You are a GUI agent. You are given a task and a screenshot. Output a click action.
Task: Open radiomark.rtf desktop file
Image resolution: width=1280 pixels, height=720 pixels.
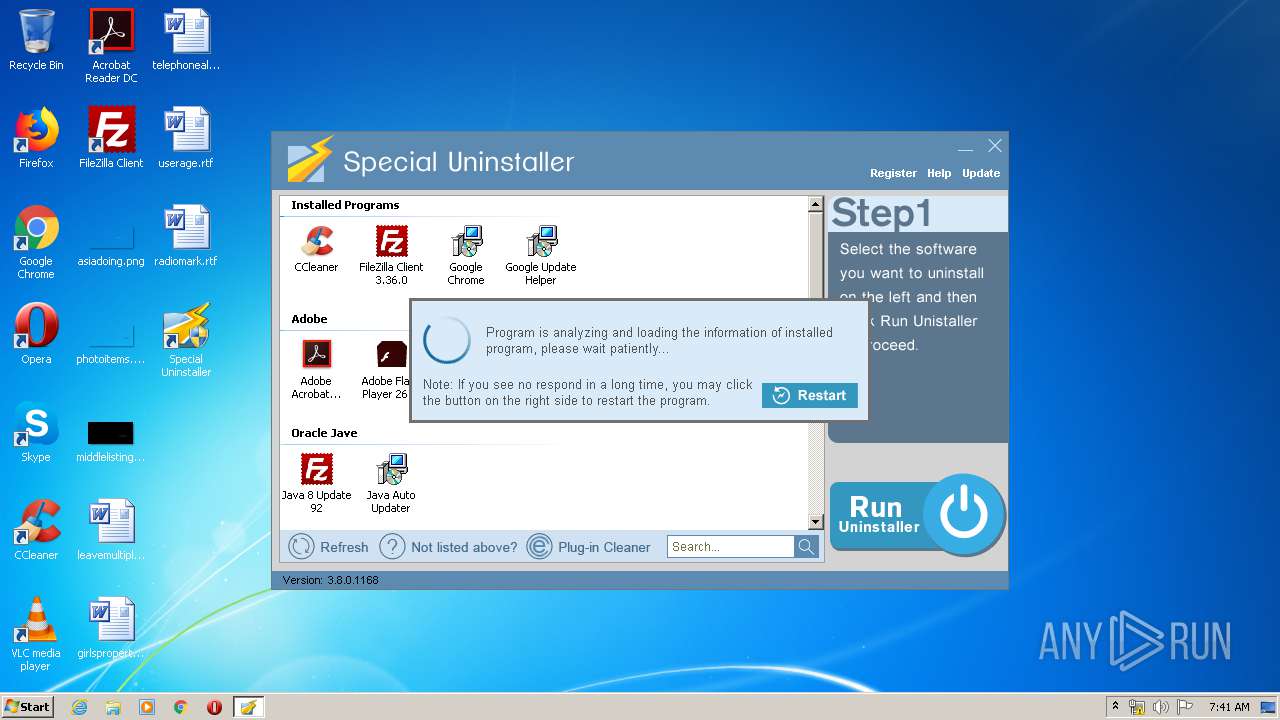[186, 236]
